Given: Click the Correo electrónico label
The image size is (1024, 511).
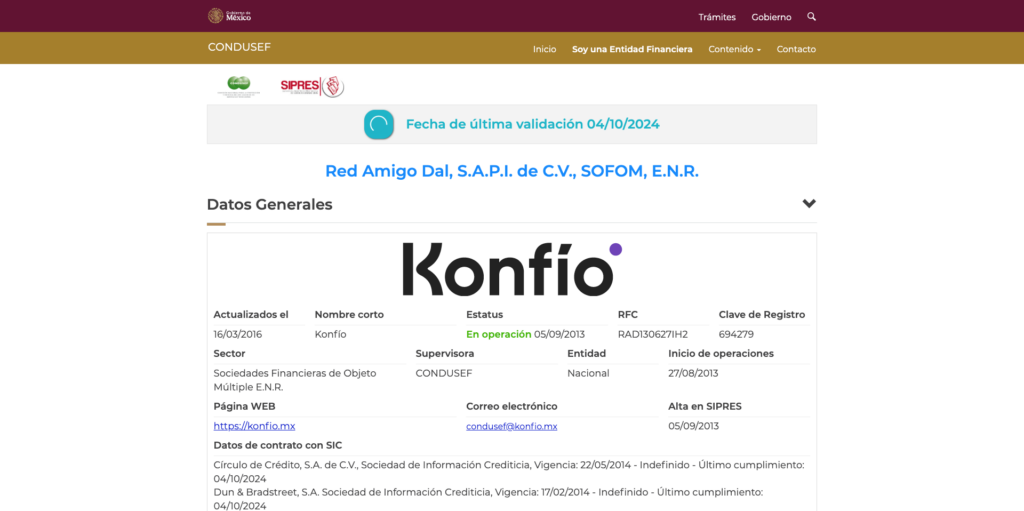Looking at the screenshot, I should (x=511, y=406).
